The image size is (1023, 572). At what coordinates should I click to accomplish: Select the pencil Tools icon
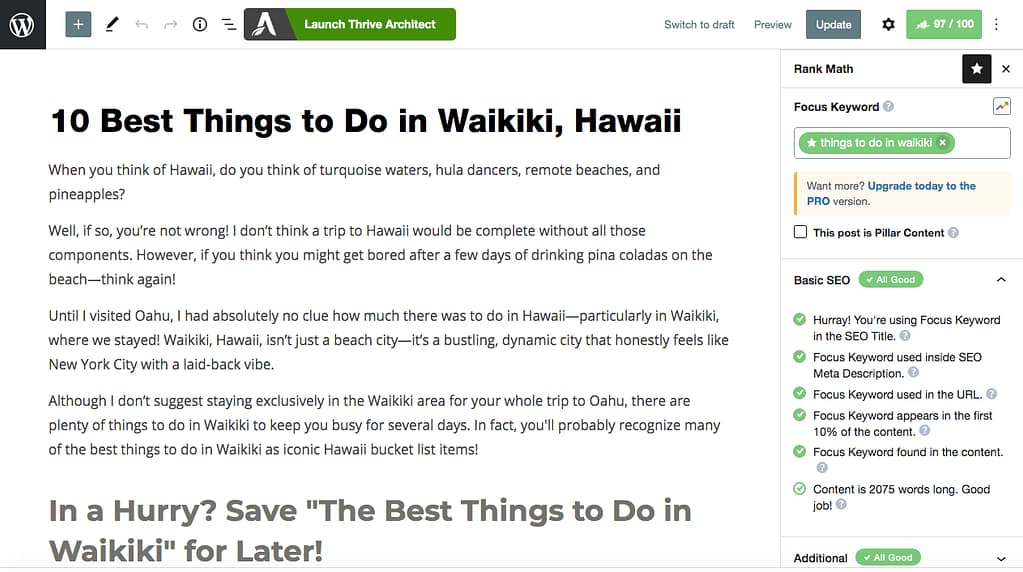click(111, 24)
